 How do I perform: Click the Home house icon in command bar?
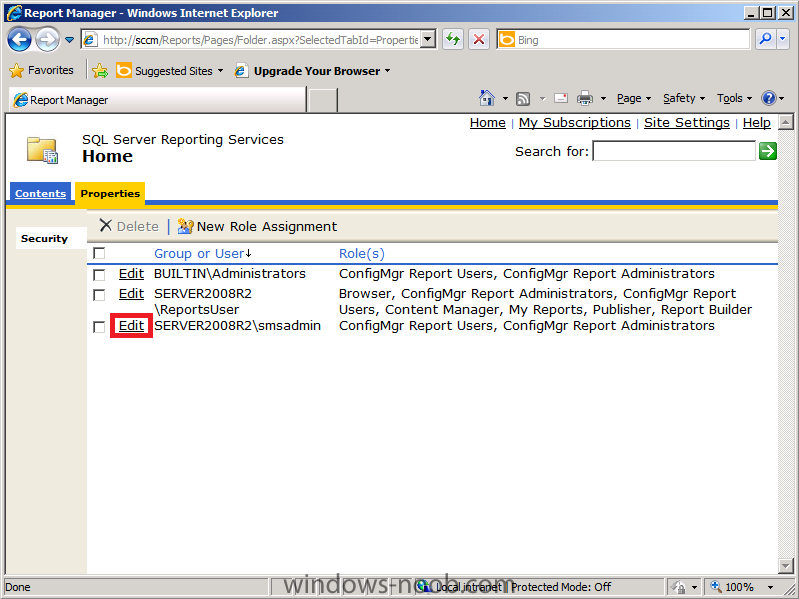[x=487, y=98]
